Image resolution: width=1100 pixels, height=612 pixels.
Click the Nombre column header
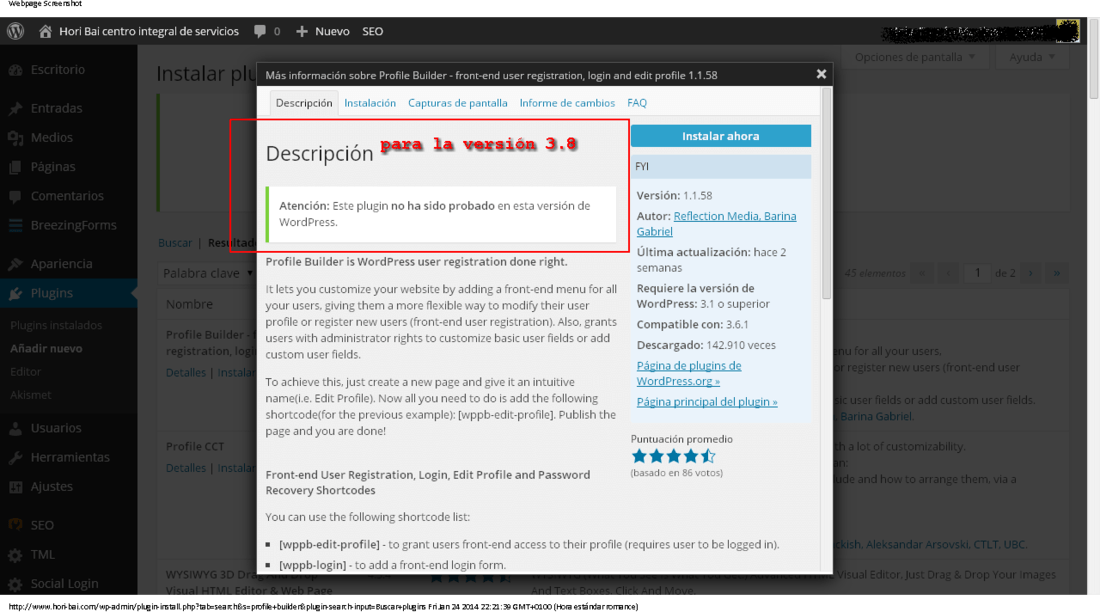pos(189,304)
